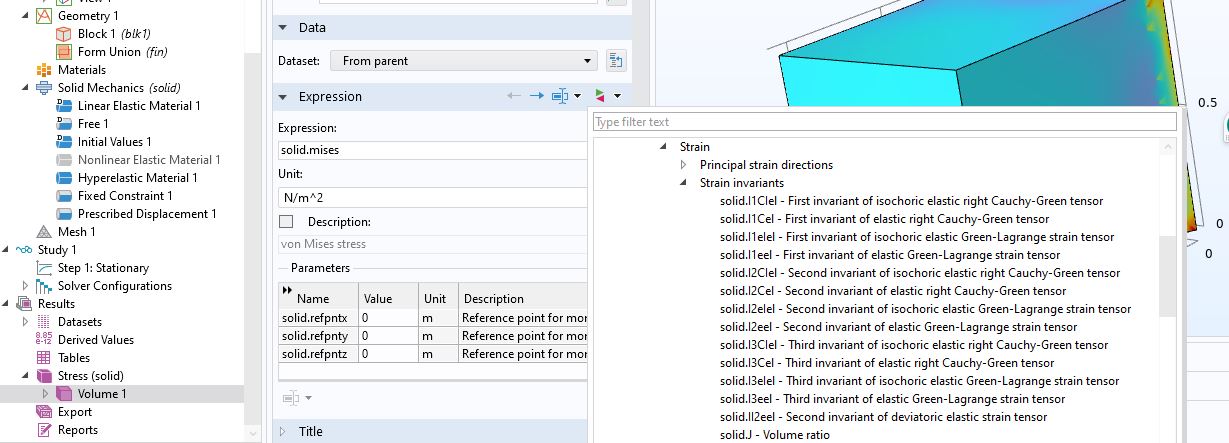
Task: Expand the Principal strain directions node
Action: tap(684, 165)
